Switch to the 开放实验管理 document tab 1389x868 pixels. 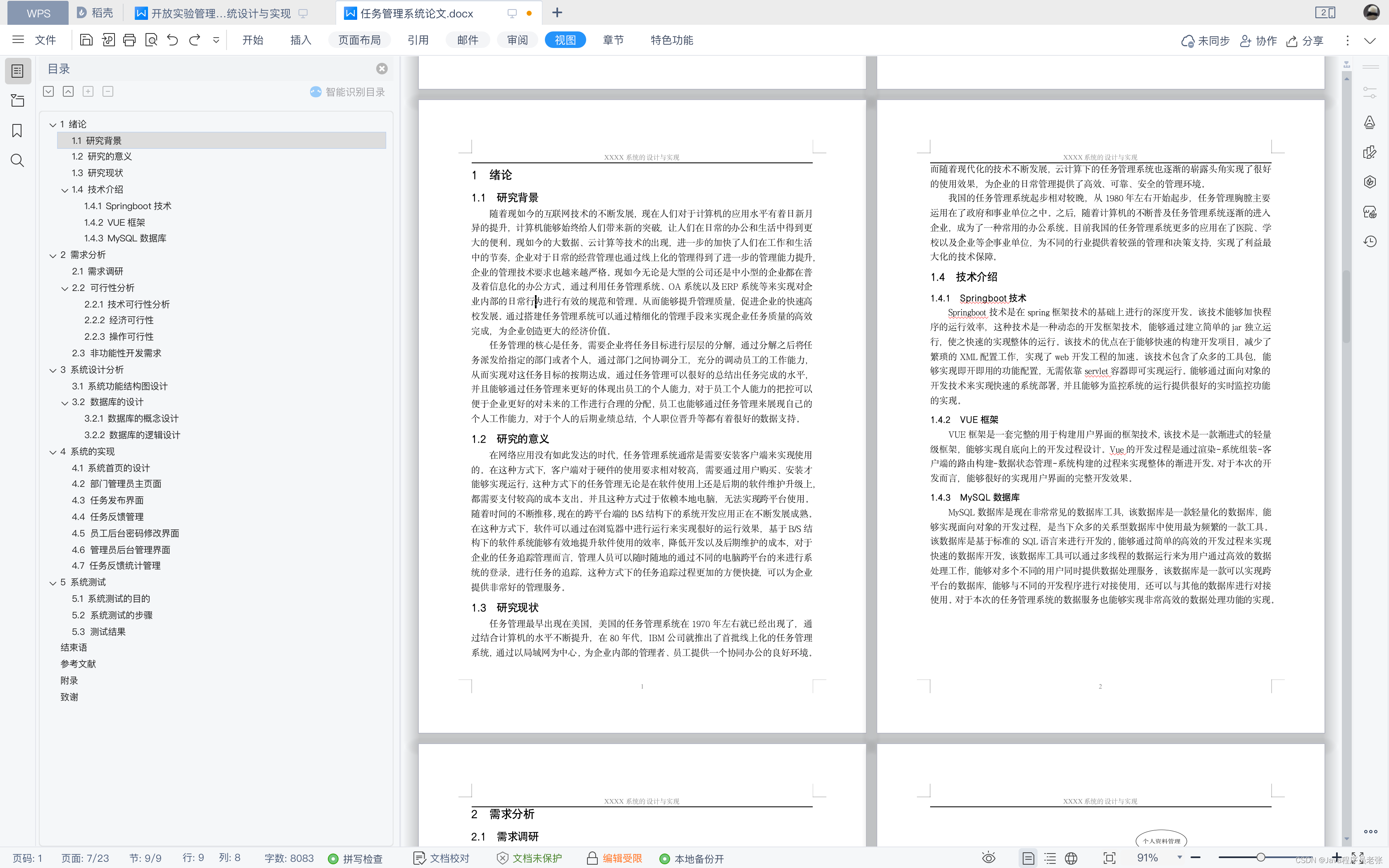click(x=220, y=13)
